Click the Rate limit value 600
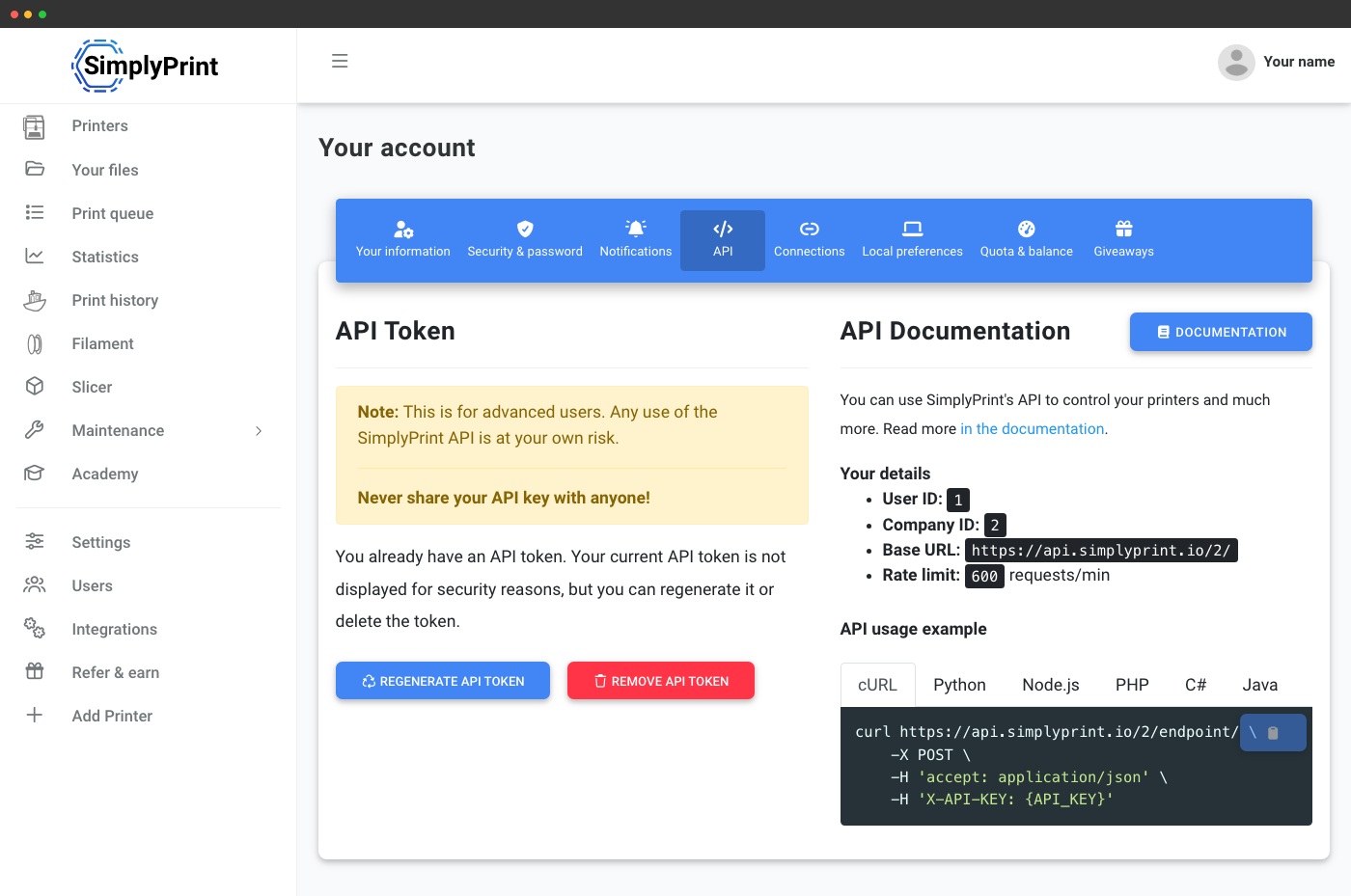Image resolution: width=1351 pixels, height=896 pixels. pos(984,577)
